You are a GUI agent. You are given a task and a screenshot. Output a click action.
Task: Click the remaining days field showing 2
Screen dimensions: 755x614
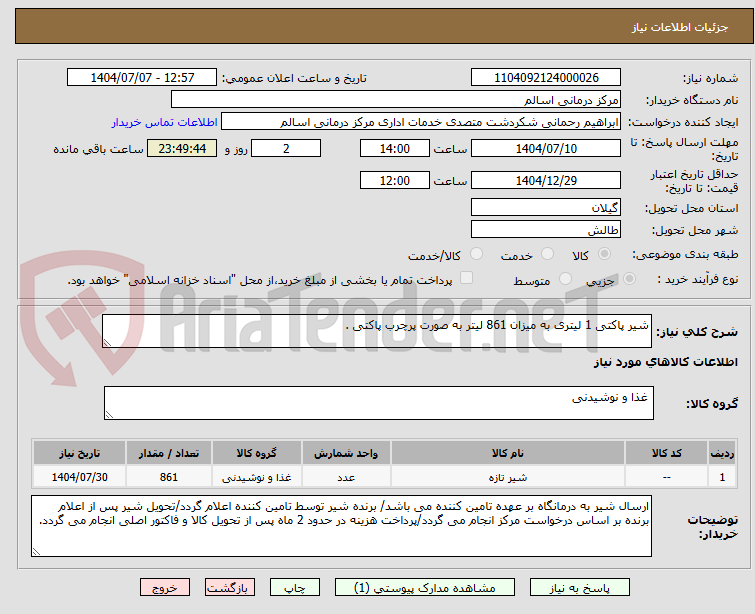[286, 148]
